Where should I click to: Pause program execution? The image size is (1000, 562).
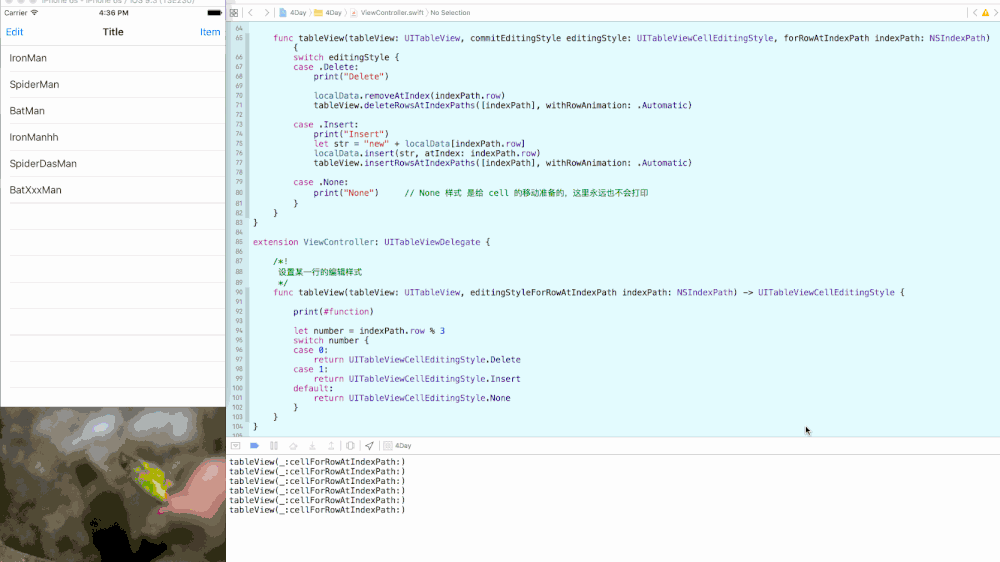(x=274, y=446)
